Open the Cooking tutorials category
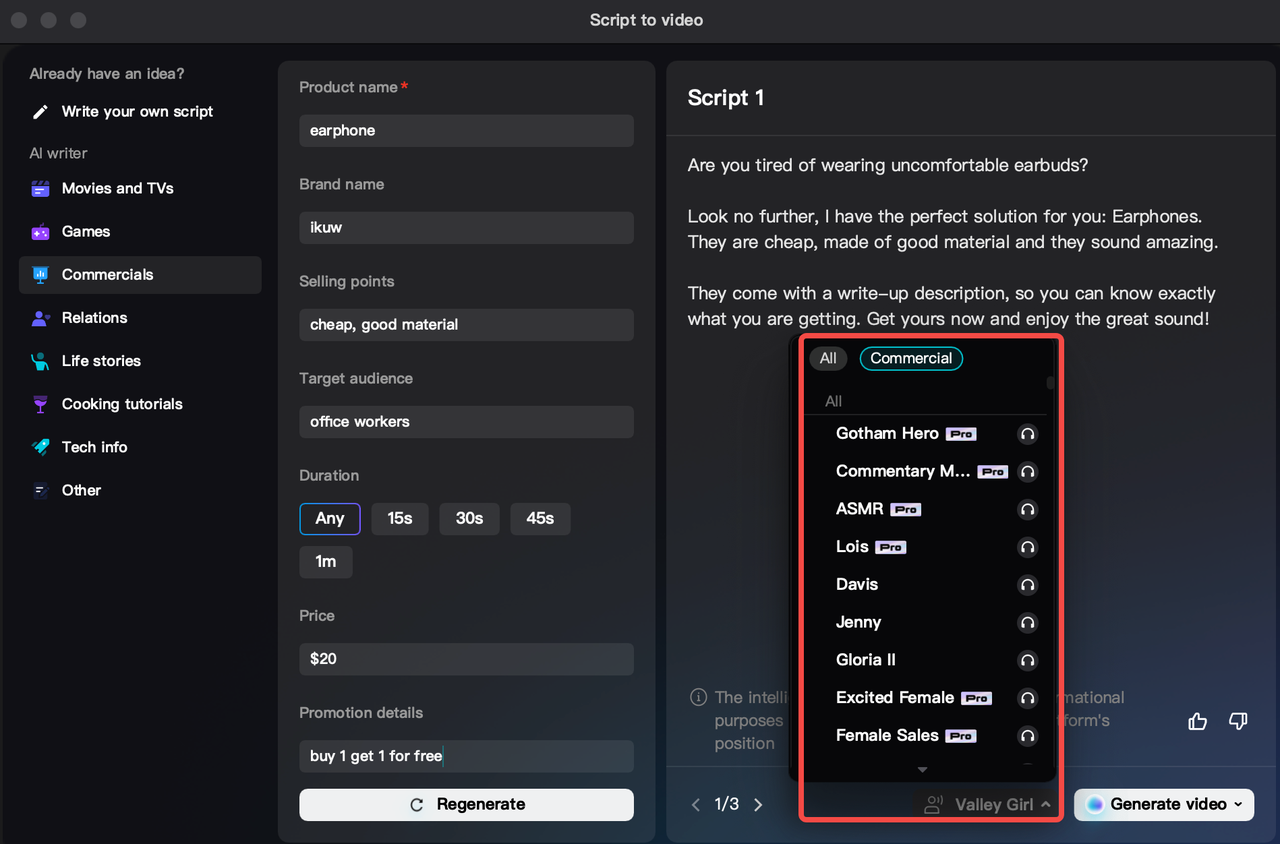Viewport: 1280px width, 844px height. [122, 404]
